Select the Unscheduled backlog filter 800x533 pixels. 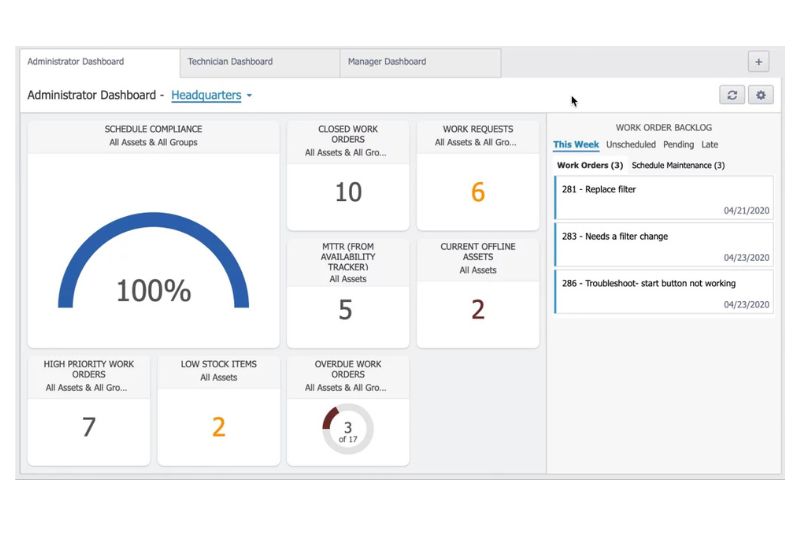click(x=631, y=144)
